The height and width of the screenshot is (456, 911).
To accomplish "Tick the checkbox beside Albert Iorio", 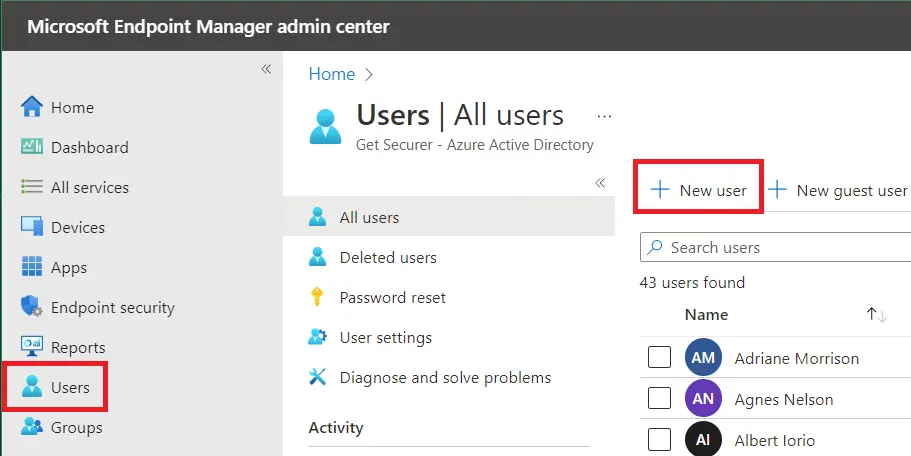I will [x=659, y=440].
